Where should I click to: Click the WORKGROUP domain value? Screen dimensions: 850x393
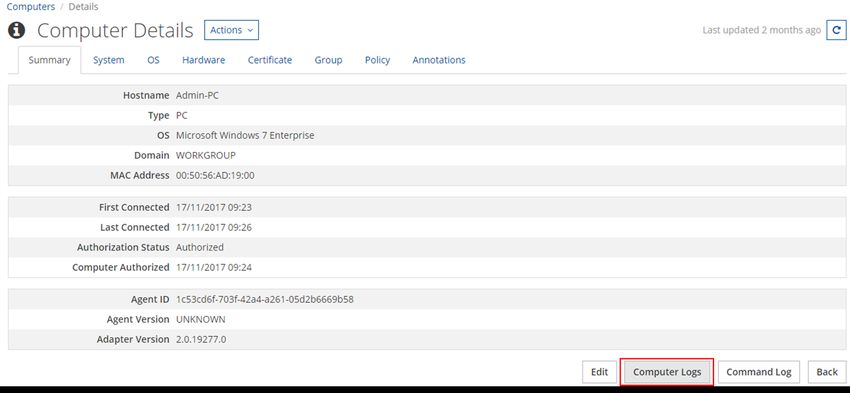pos(206,156)
